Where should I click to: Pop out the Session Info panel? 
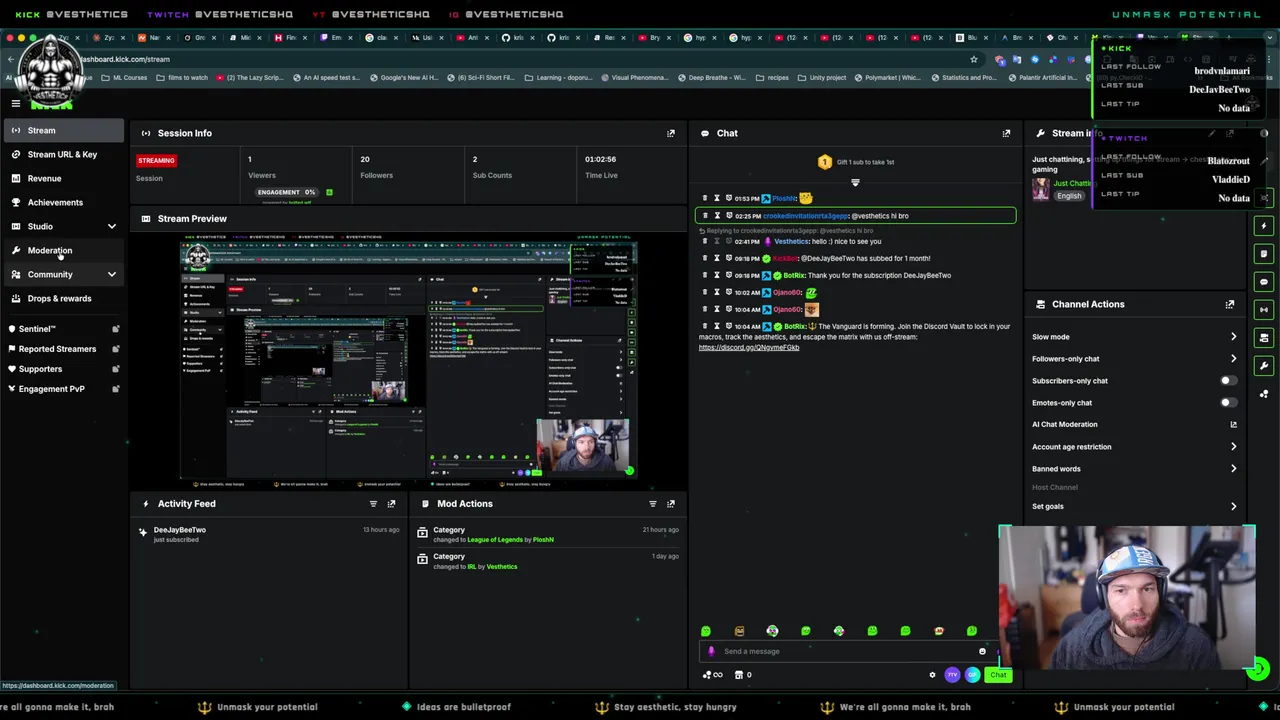671,133
